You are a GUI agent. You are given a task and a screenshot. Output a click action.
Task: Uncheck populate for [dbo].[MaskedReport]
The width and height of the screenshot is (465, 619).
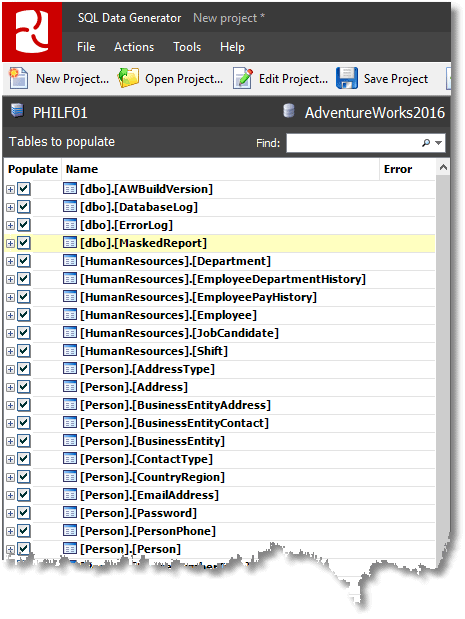tap(24, 243)
